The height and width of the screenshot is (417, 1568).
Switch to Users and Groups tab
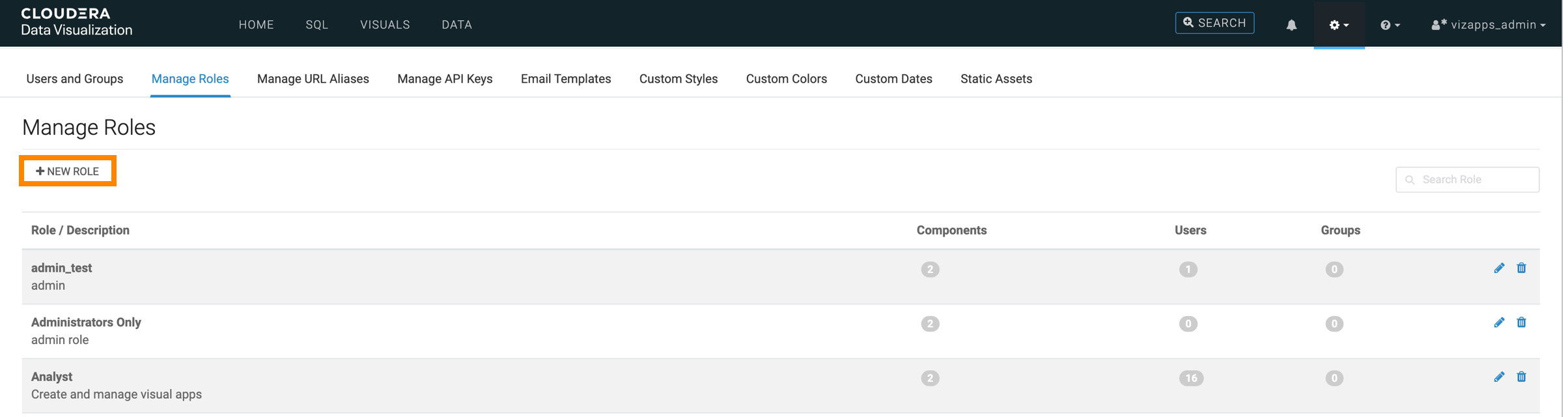pos(75,79)
